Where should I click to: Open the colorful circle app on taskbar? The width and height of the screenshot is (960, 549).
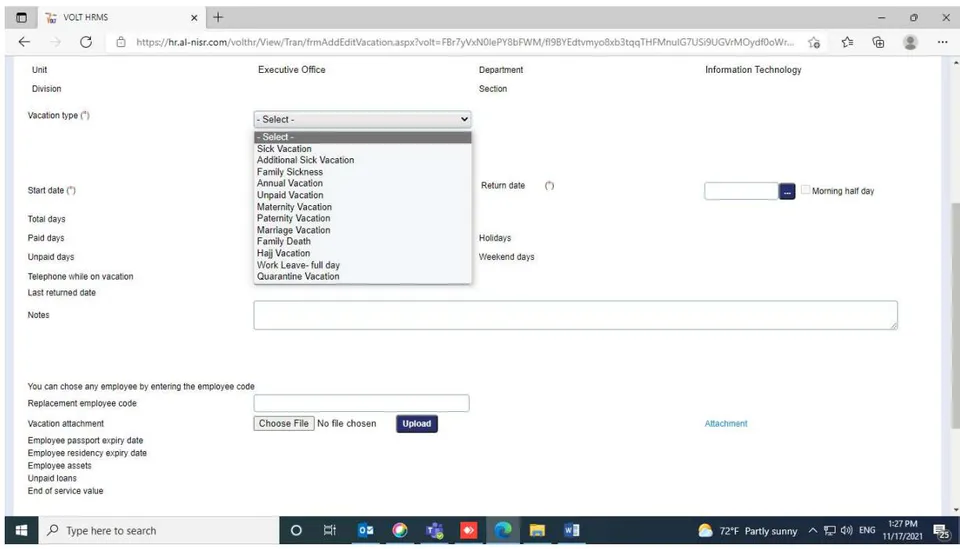(x=400, y=530)
